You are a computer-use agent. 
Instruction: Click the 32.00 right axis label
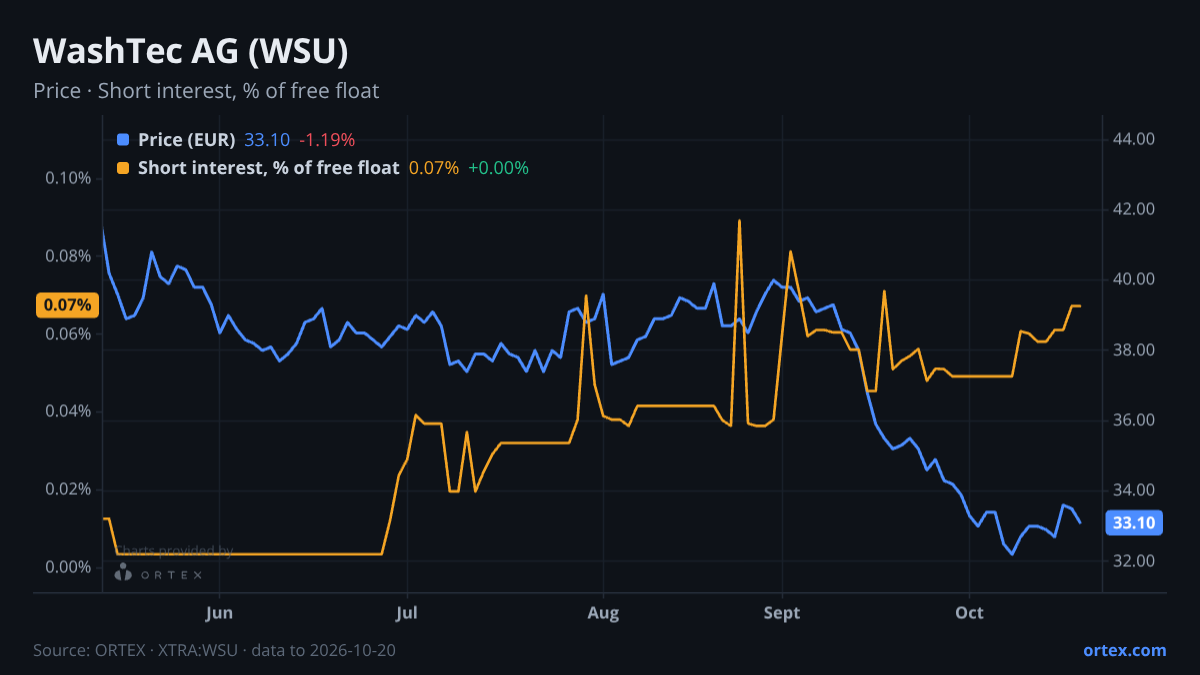[1134, 562]
